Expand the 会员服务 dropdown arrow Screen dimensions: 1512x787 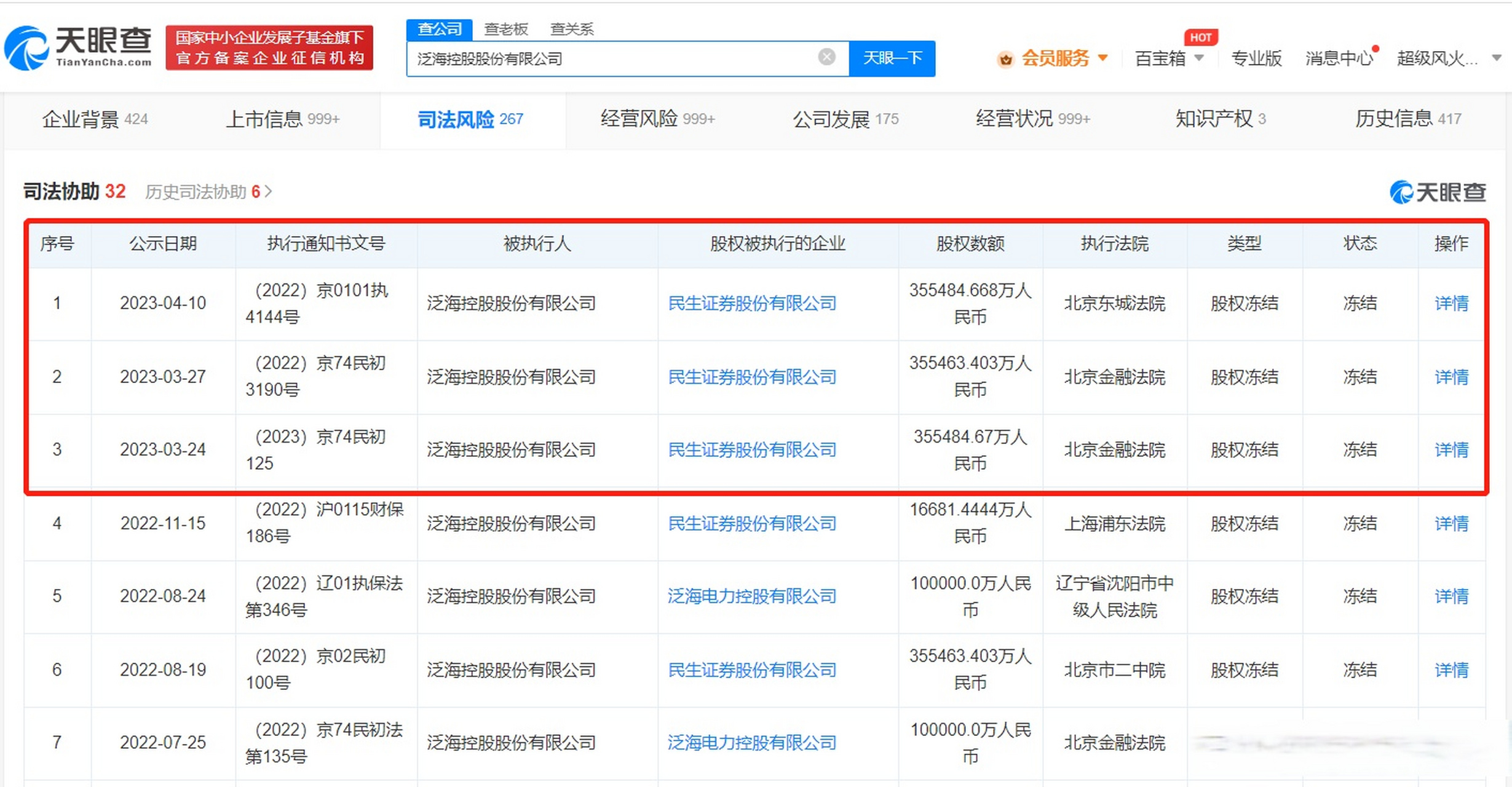tap(1102, 58)
